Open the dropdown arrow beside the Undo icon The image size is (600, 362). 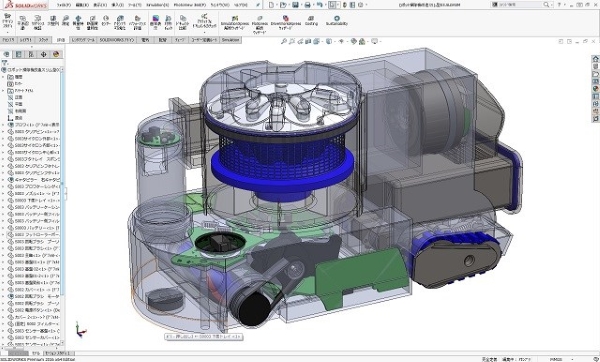(326, 5)
